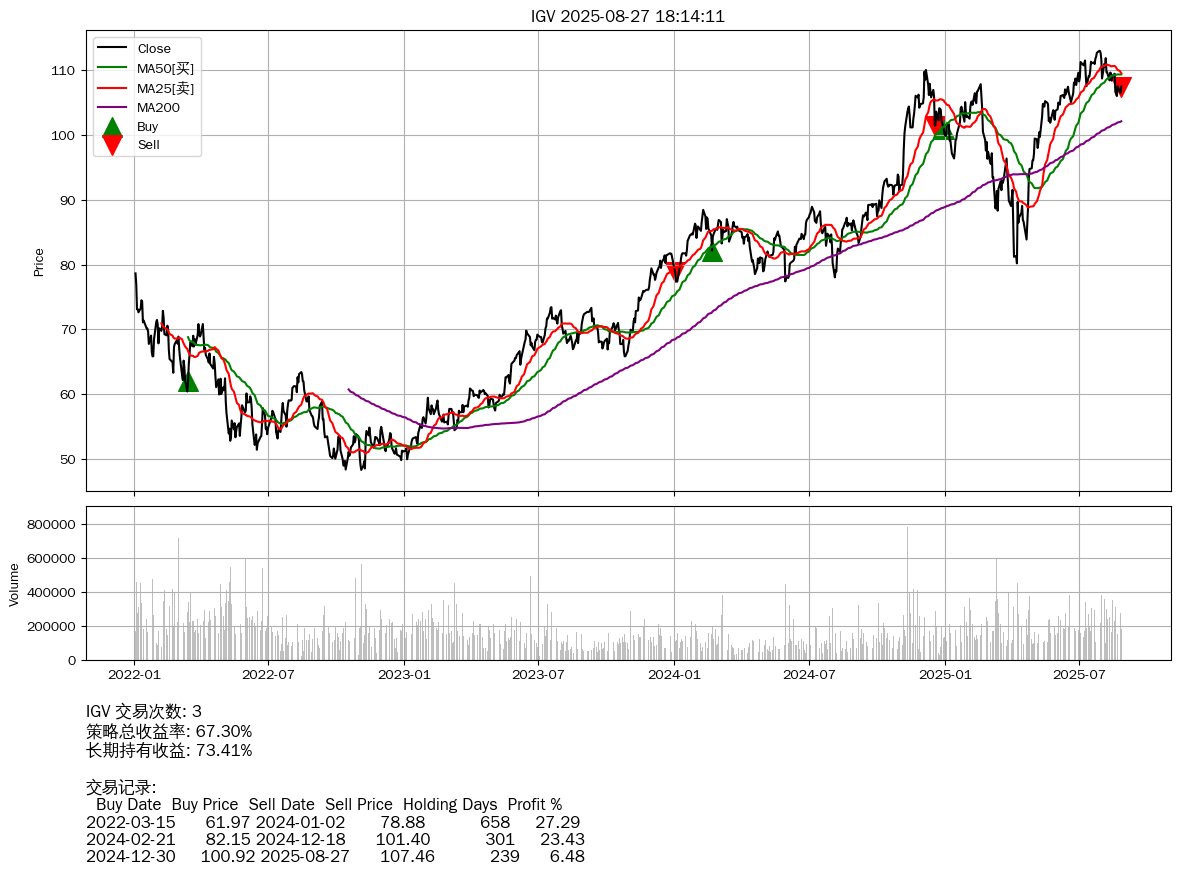The height and width of the screenshot is (875, 1180).
Task: Click the Price y-axis label
Action: click(x=39, y=262)
